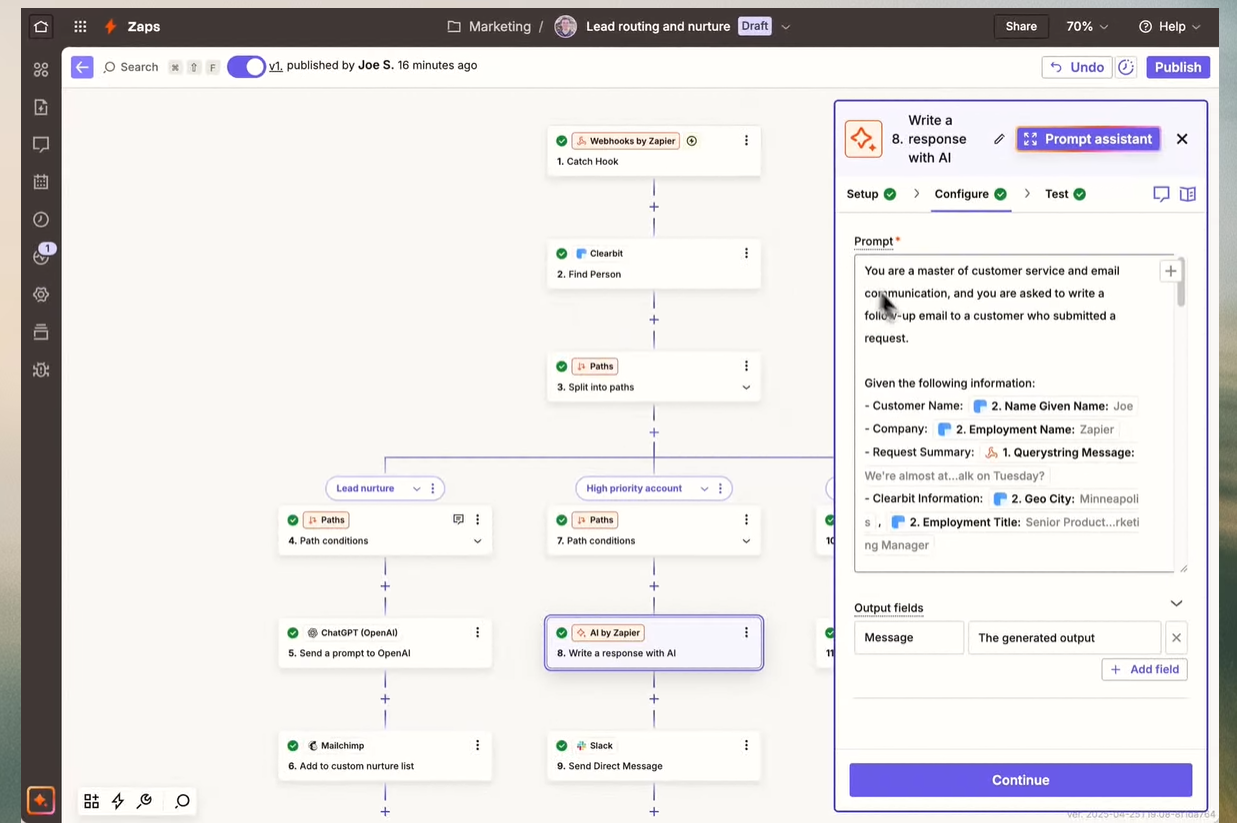Click the magnifier icon in bottom toolbar
The height and width of the screenshot is (823, 1237).
tap(182, 801)
